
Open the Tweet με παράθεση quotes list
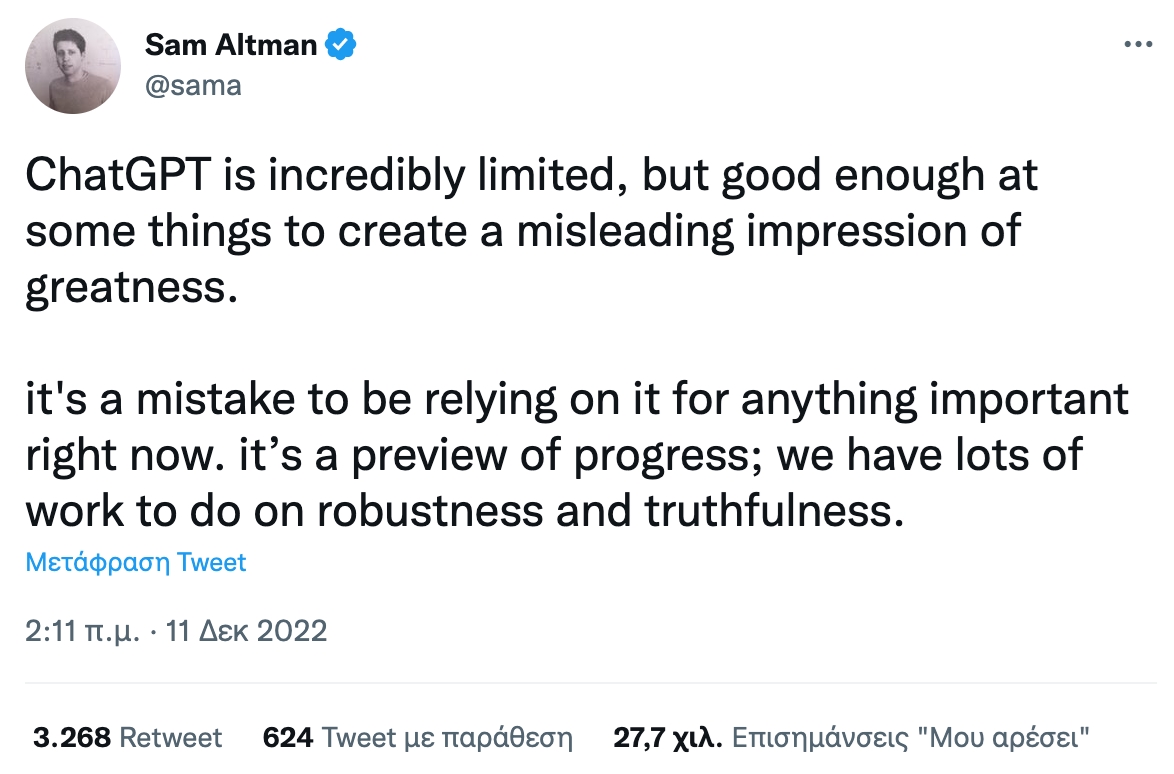pos(447,738)
